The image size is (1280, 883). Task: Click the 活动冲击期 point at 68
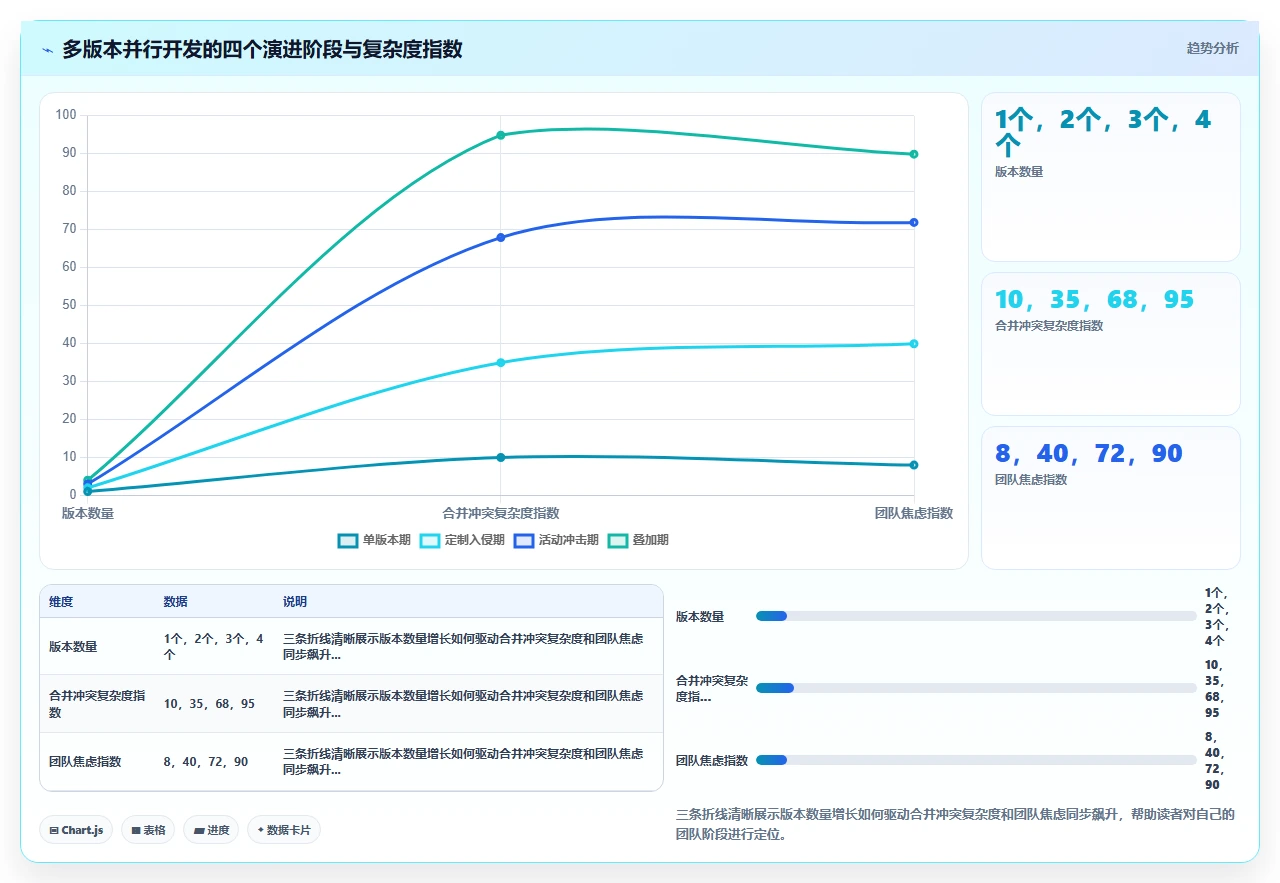point(500,237)
